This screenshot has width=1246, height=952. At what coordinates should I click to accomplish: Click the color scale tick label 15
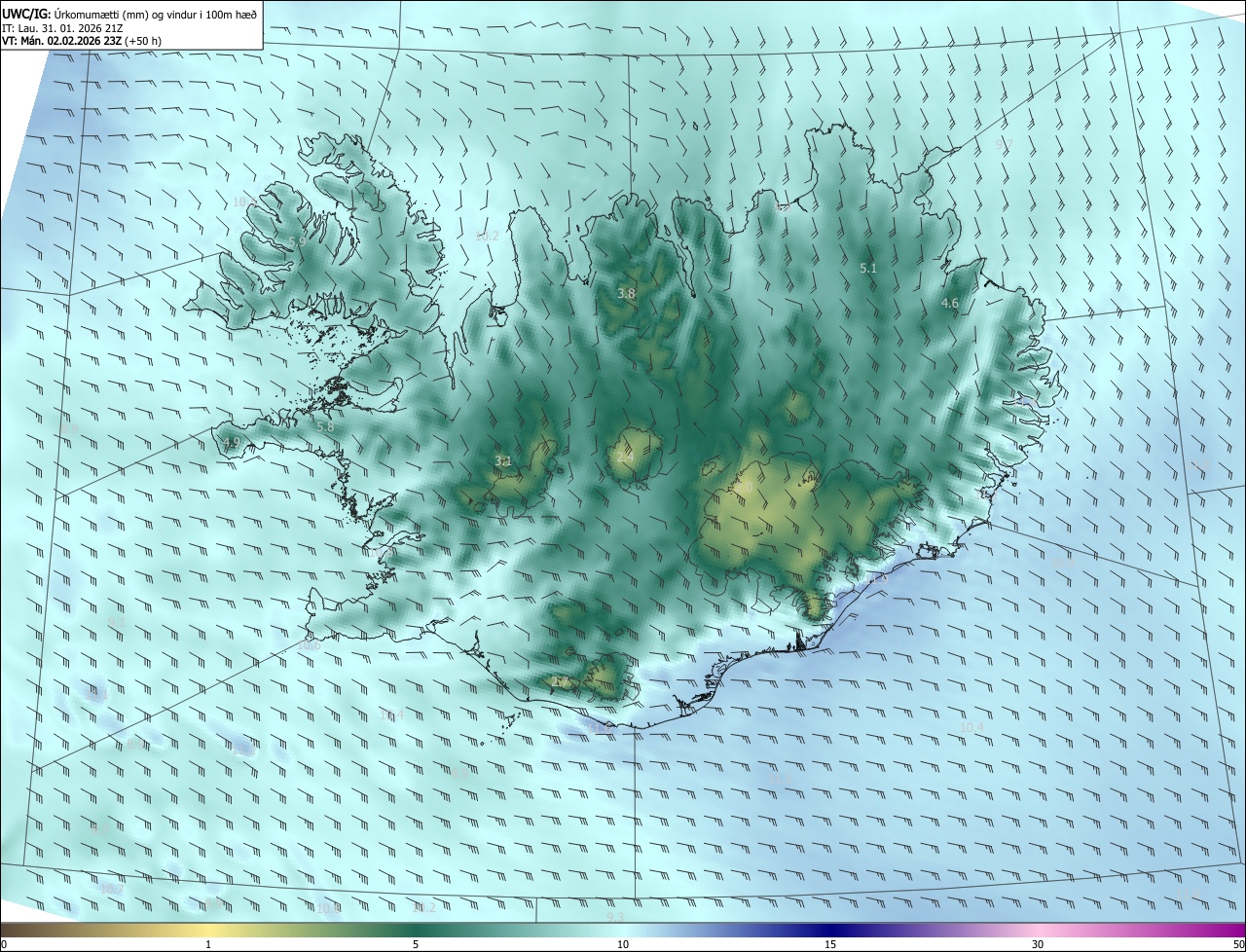[x=830, y=944]
